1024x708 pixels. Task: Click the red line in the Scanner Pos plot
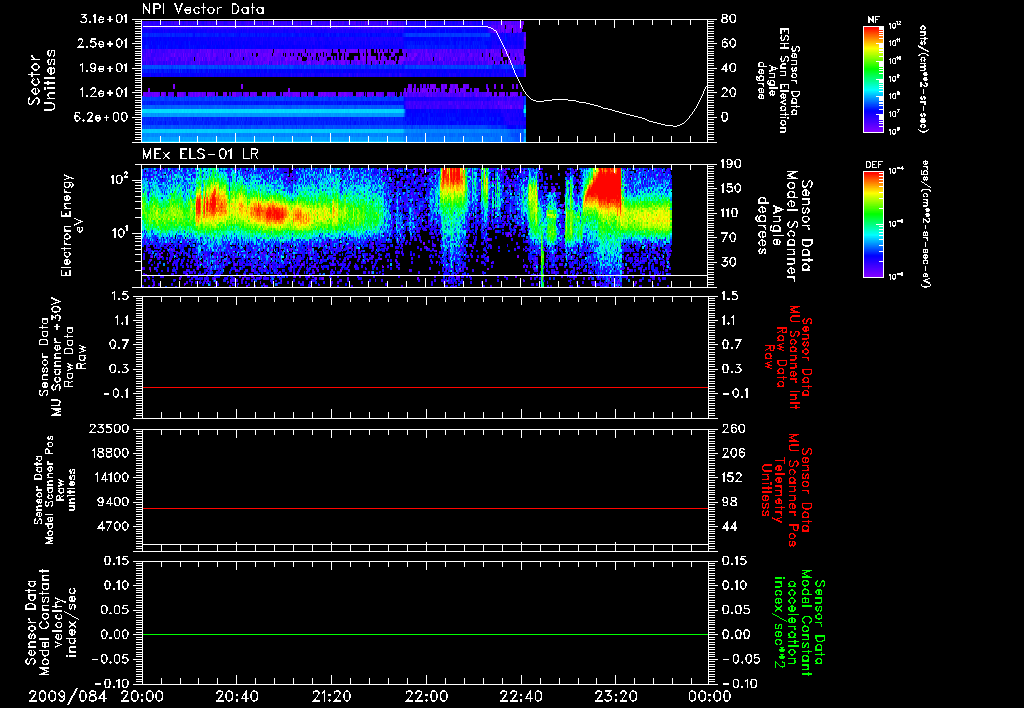[425, 509]
